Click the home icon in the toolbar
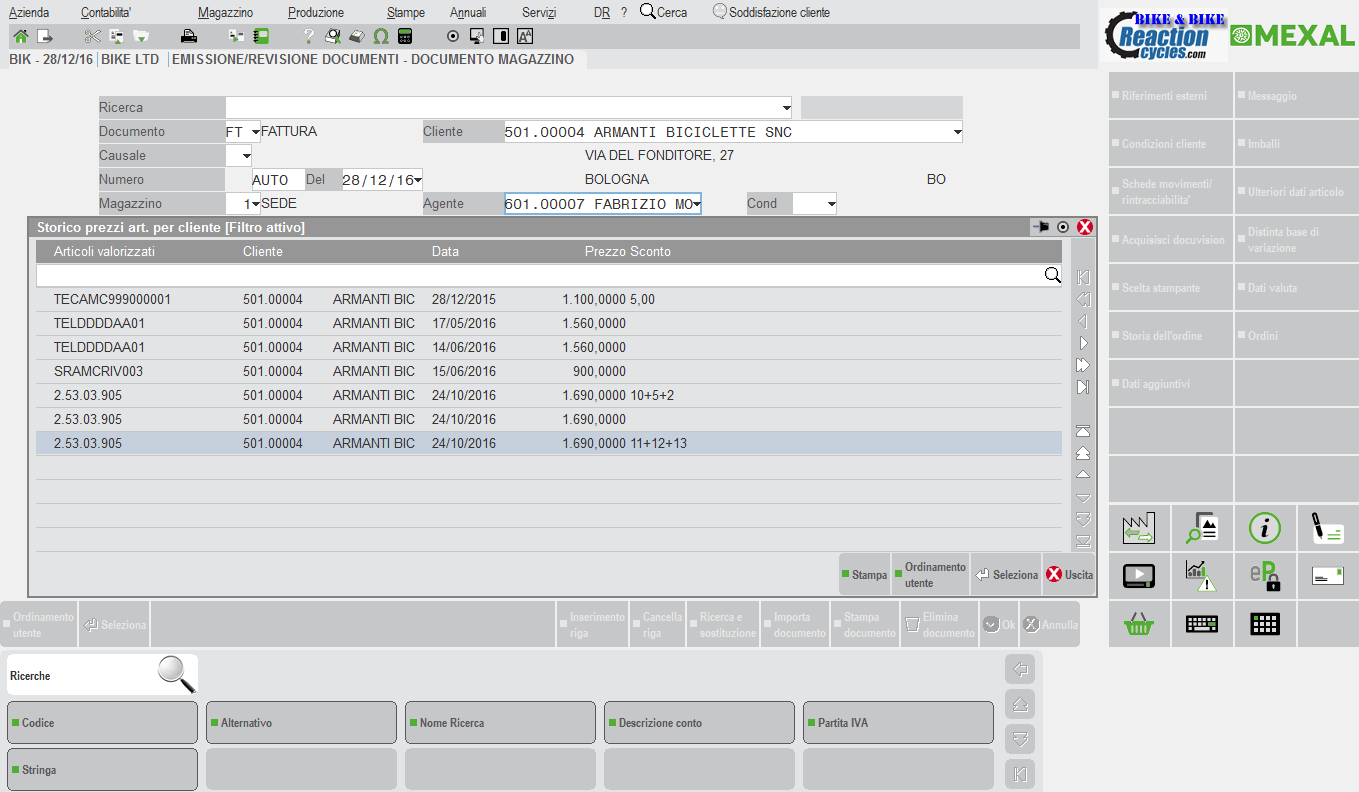Image resolution: width=1359 pixels, height=792 pixels. [x=20, y=37]
